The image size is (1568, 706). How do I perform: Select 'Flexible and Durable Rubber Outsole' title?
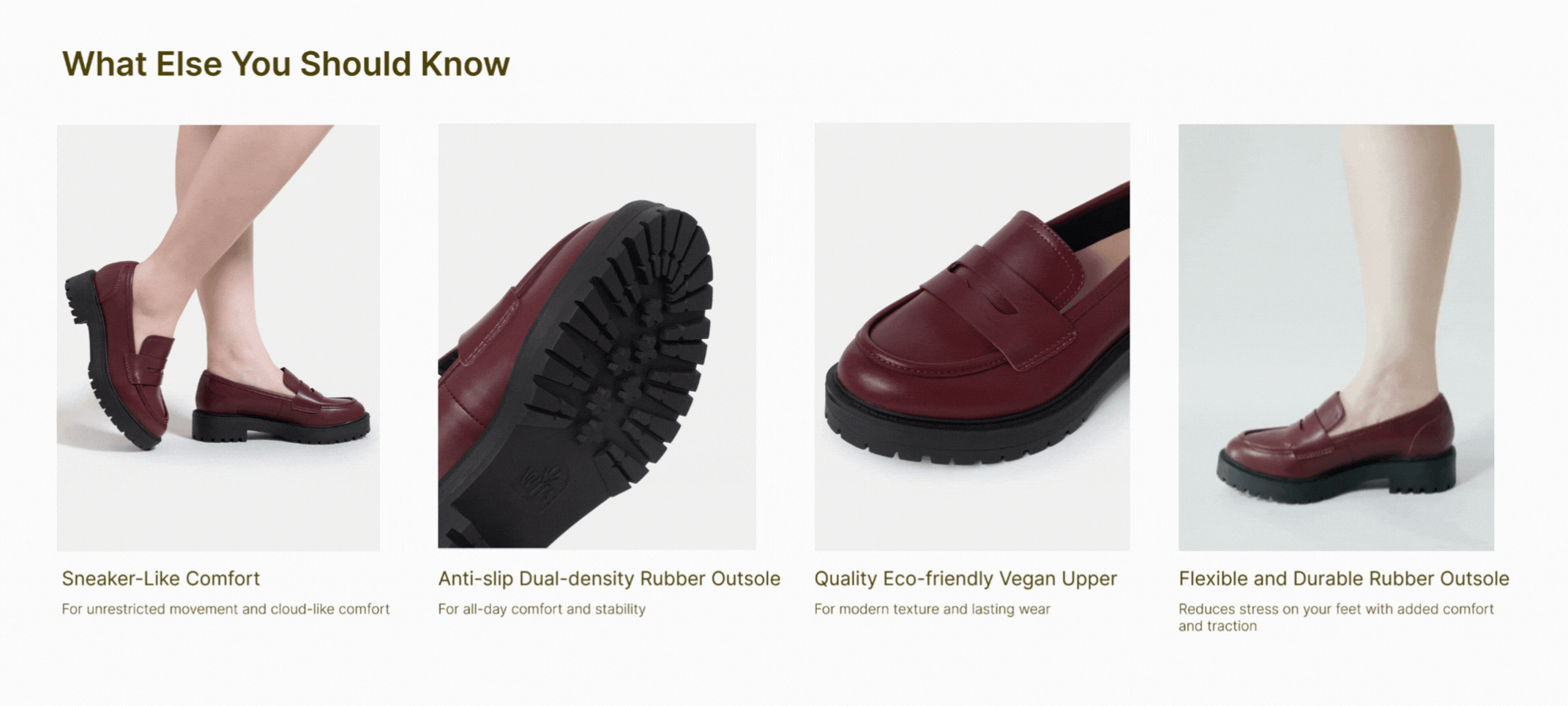pos(1344,579)
